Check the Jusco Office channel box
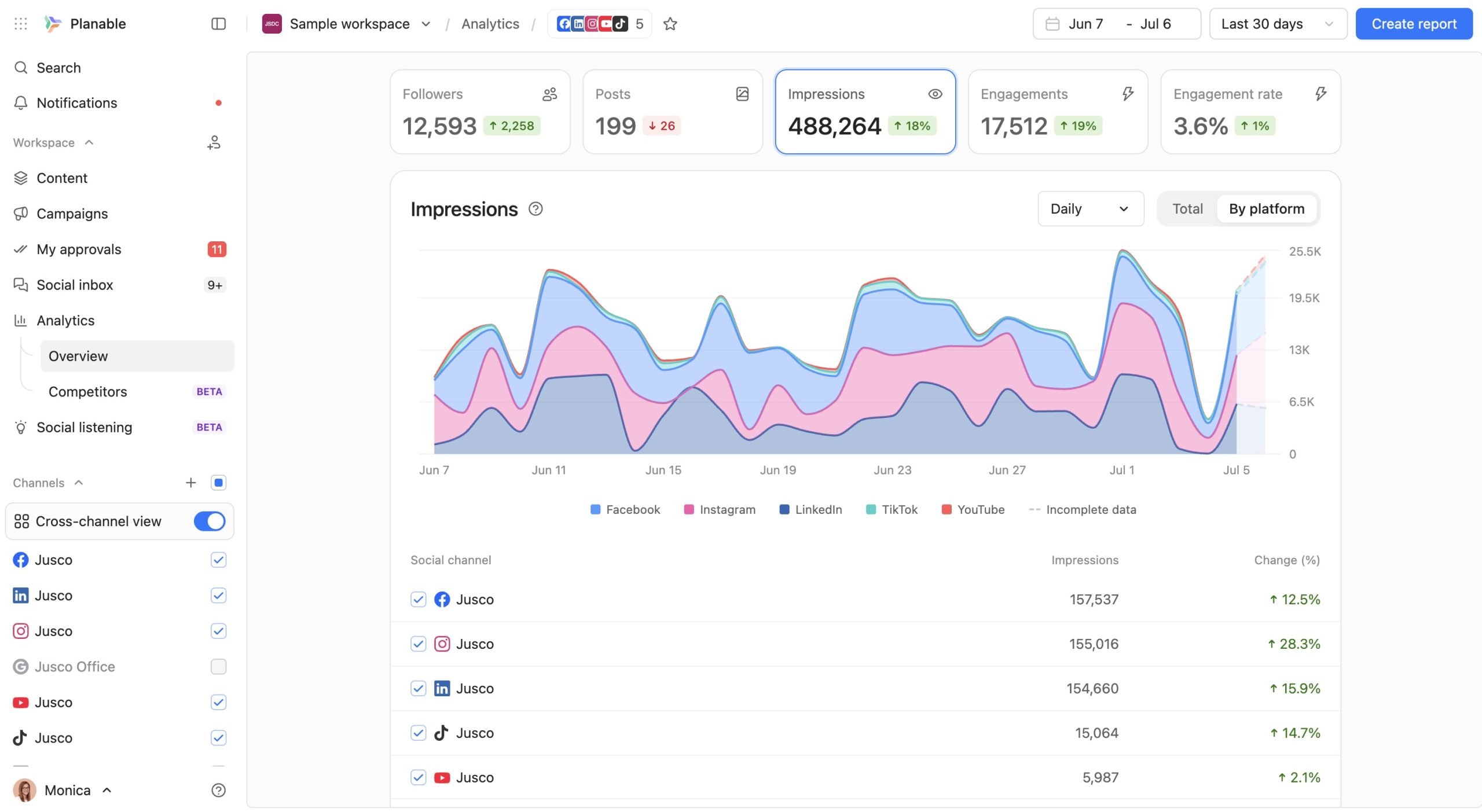 (x=218, y=667)
